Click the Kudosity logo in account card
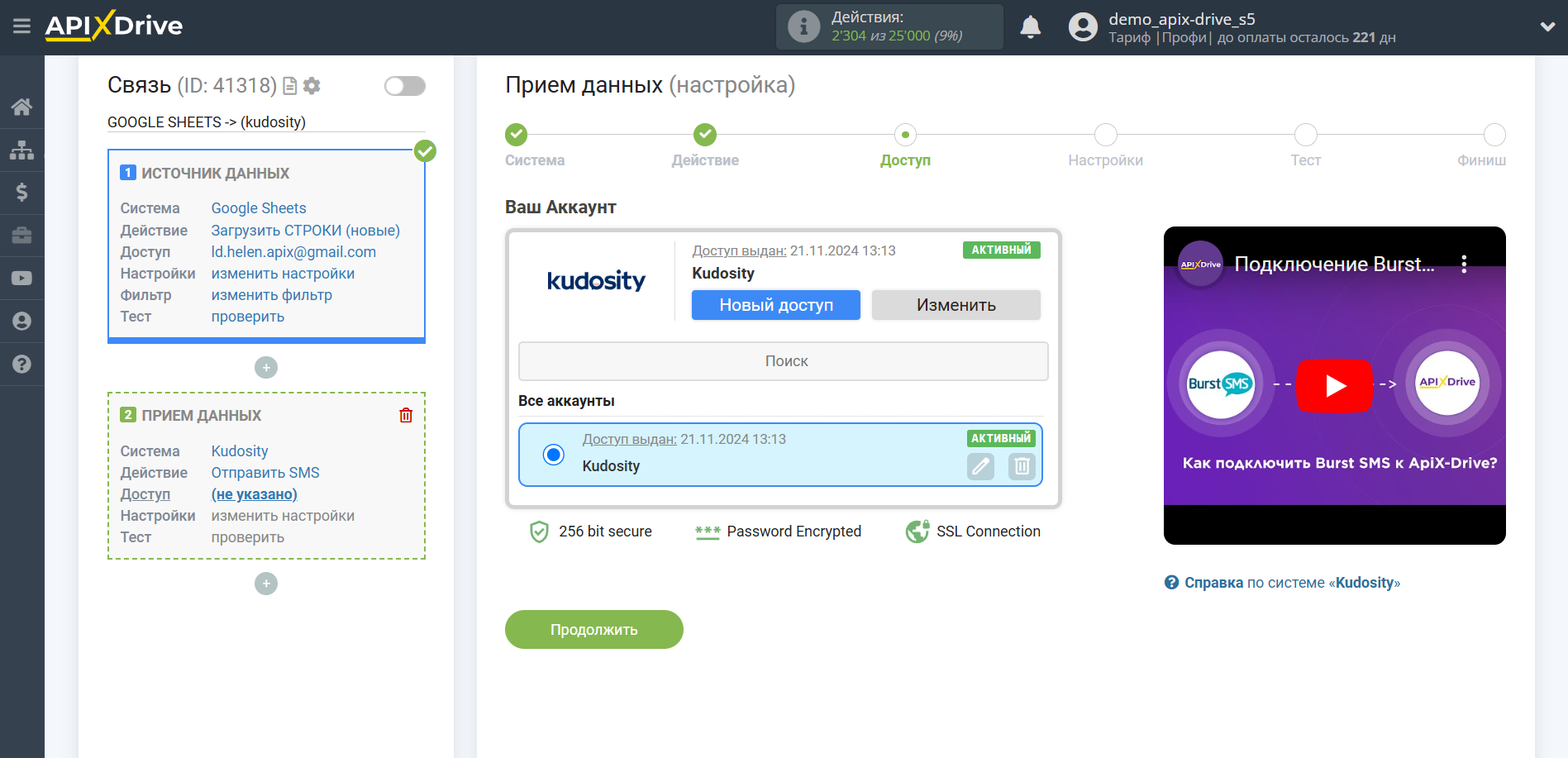This screenshot has width=1568, height=758. 596,281
